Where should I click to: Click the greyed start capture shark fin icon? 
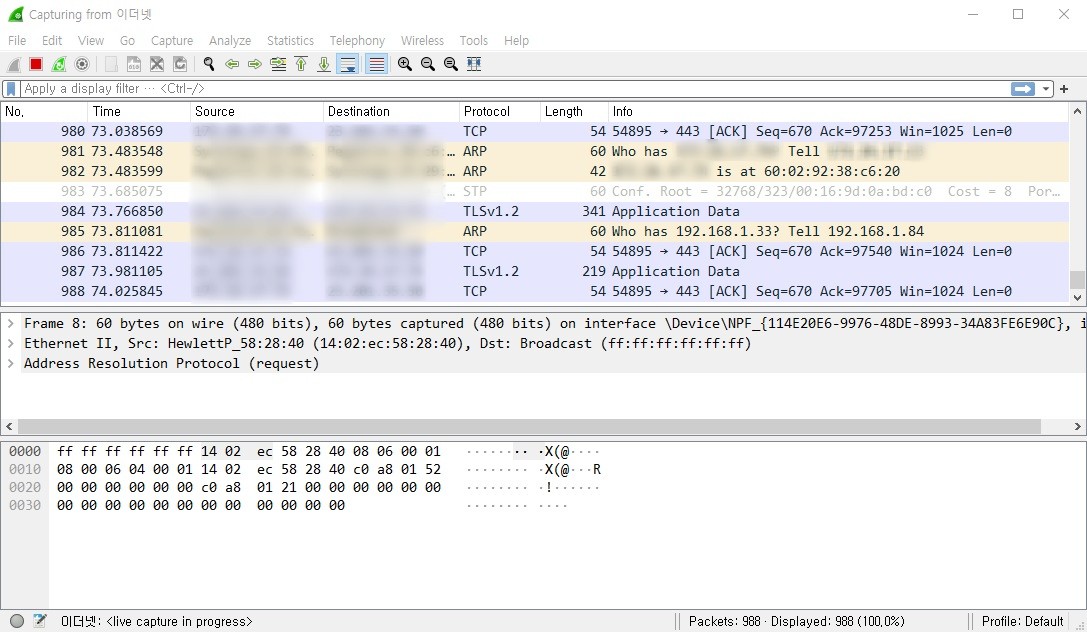pos(14,64)
